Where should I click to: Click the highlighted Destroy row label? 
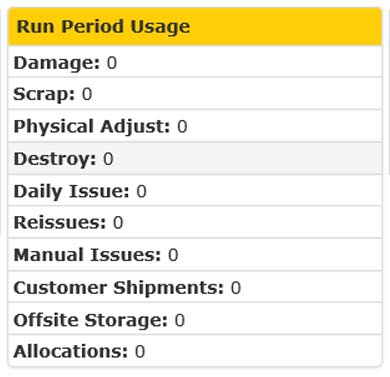pyautogui.click(x=55, y=159)
